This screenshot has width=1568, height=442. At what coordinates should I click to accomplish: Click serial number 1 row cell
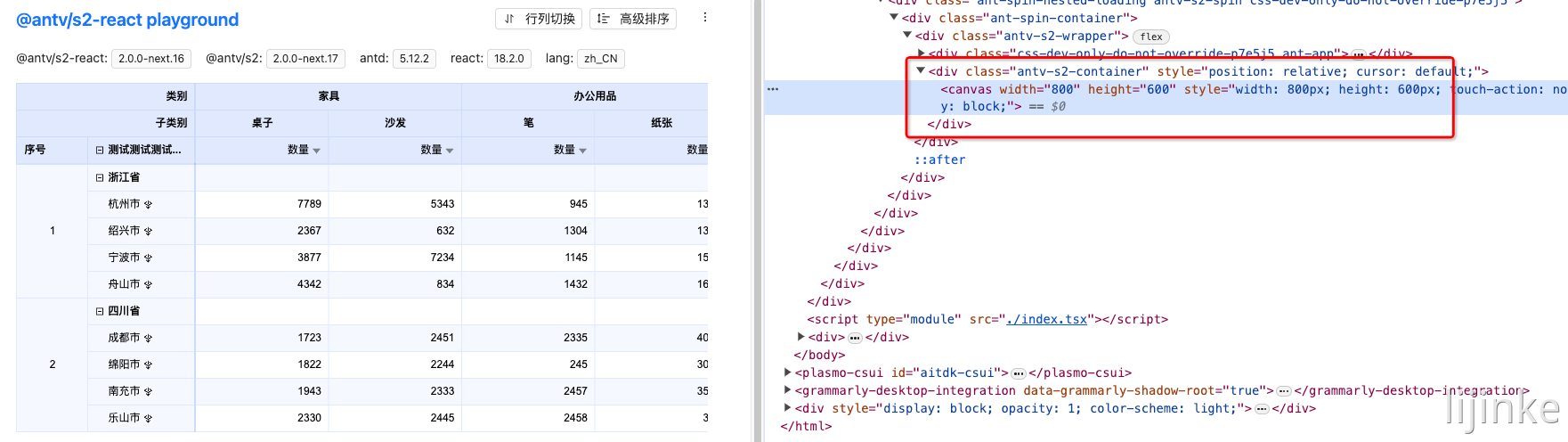(x=52, y=231)
